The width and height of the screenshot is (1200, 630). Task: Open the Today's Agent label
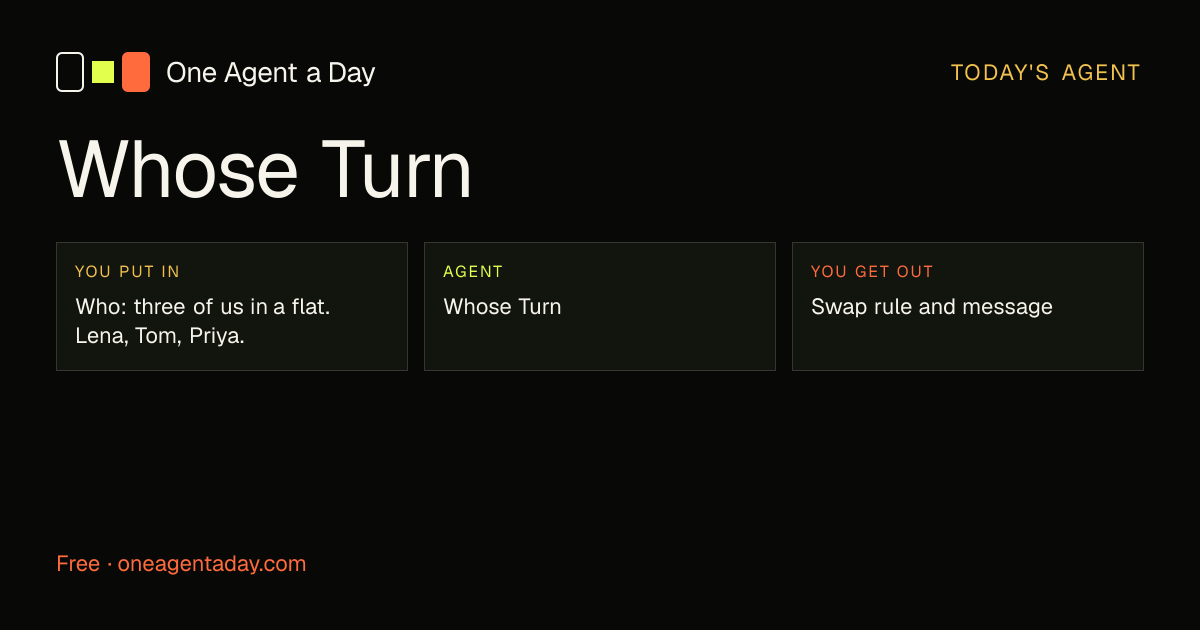(x=1045, y=73)
